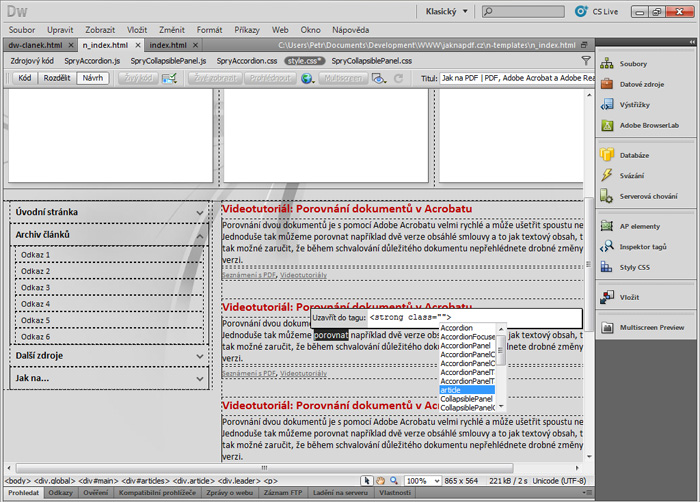Open the Příkazy menu
700x502 pixels.
tap(247, 30)
